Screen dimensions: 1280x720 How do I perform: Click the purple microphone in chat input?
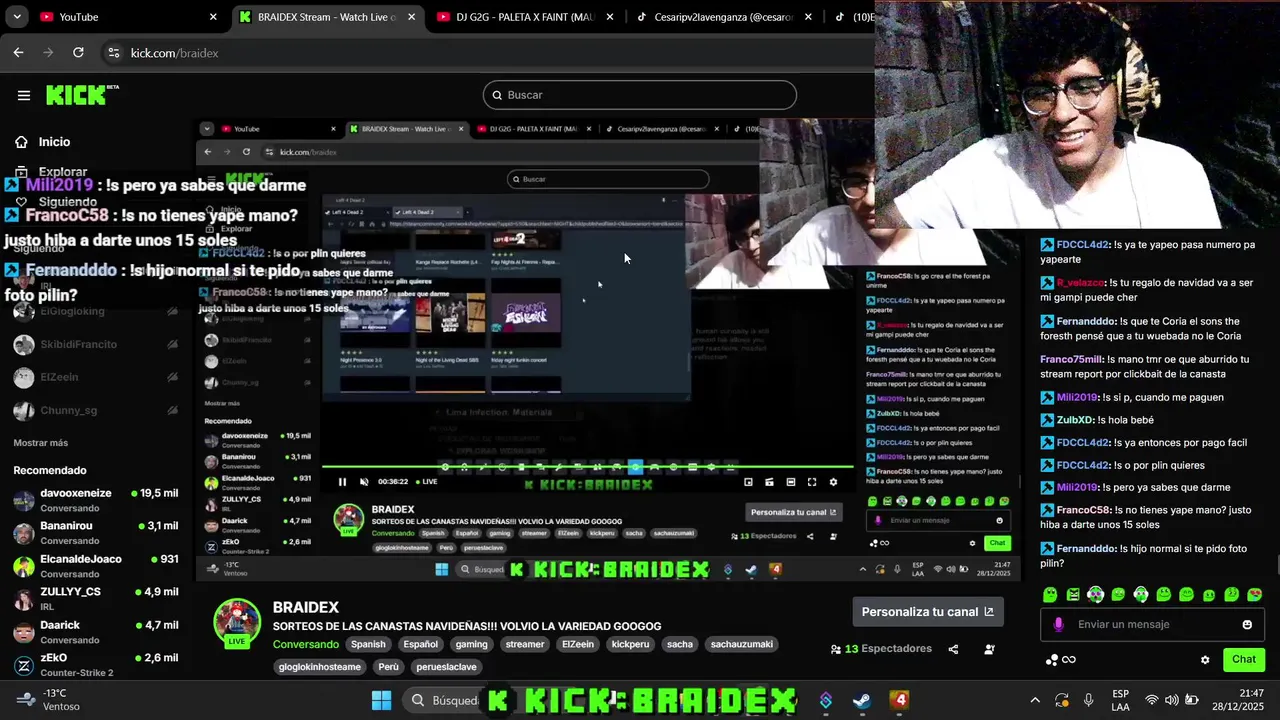[x=1058, y=625]
